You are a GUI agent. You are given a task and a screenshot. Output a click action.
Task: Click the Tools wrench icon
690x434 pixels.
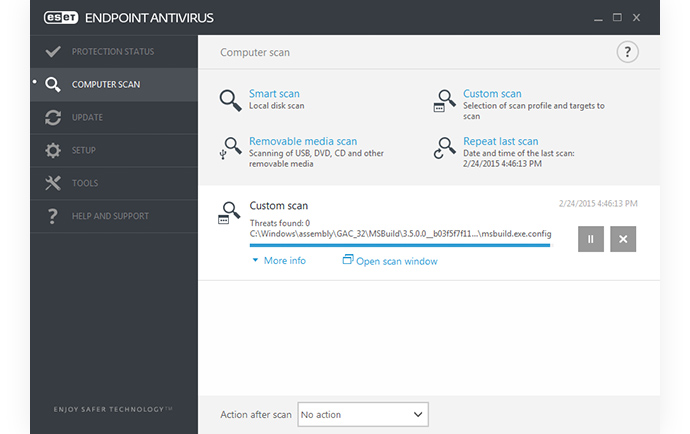coord(53,183)
